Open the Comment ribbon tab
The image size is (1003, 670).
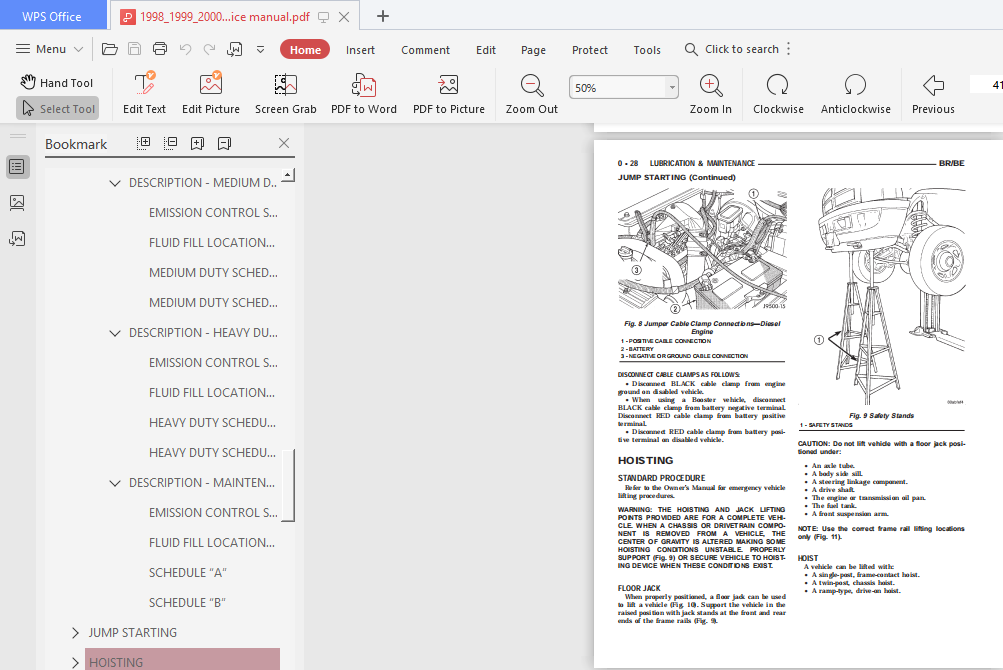[x=425, y=50]
